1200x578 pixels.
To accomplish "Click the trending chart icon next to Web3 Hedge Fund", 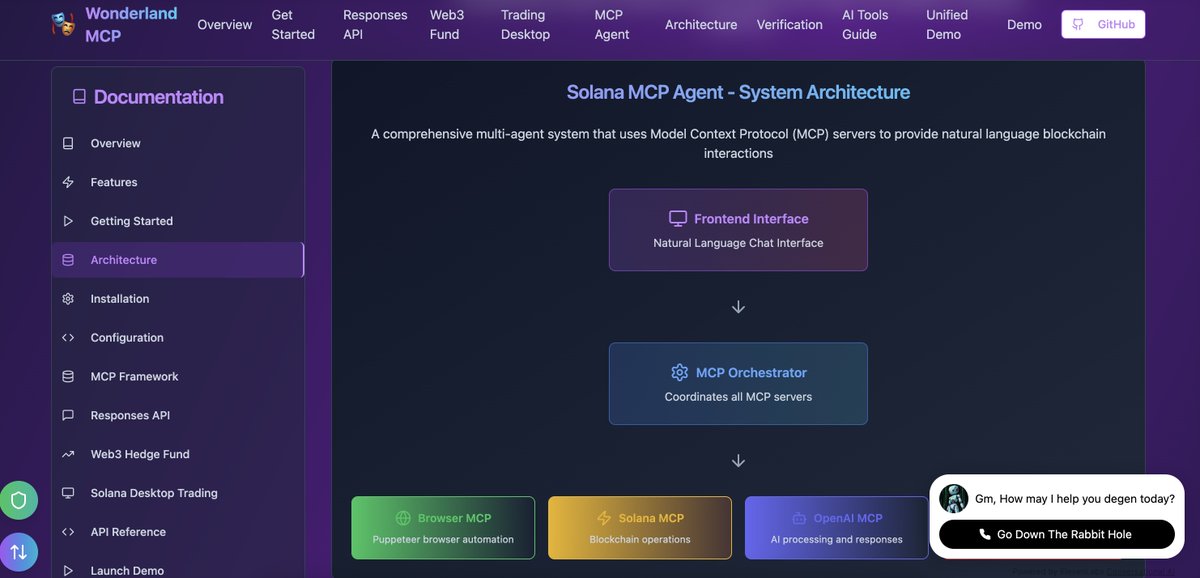I will coord(68,454).
